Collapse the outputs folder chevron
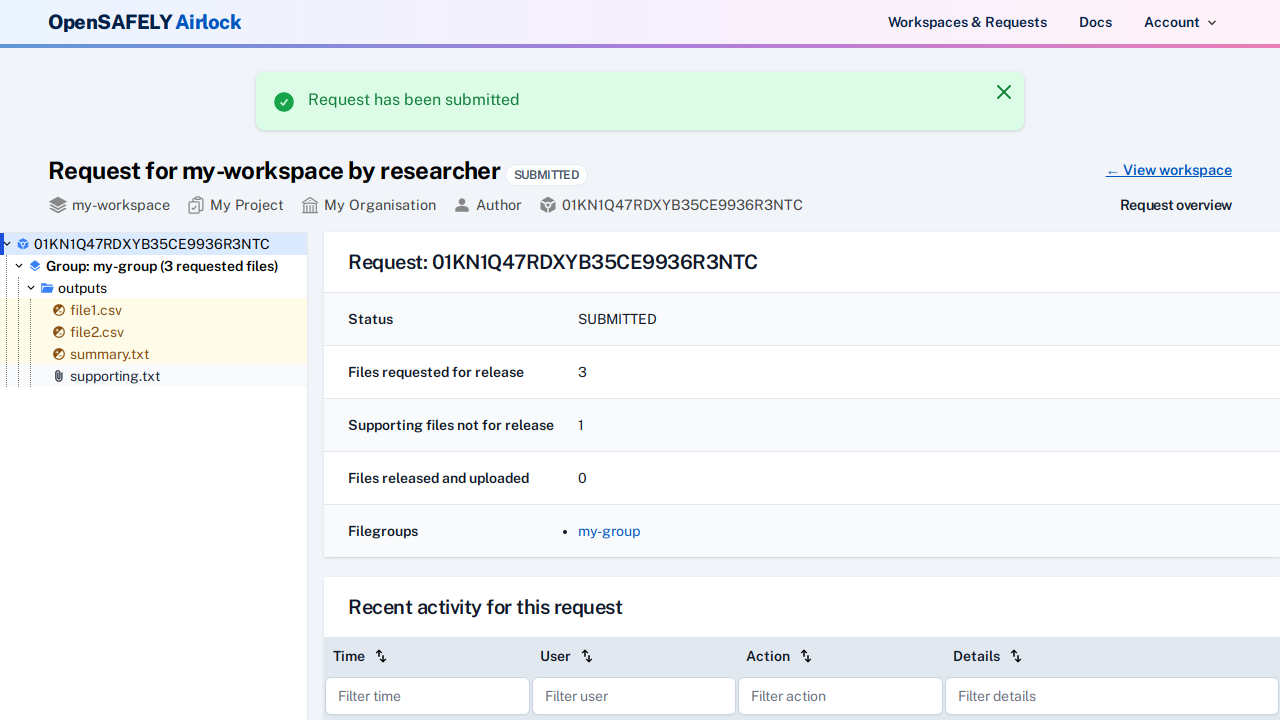Image resolution: width=1280 pixels, height=720 pixels. pos(31,288)
